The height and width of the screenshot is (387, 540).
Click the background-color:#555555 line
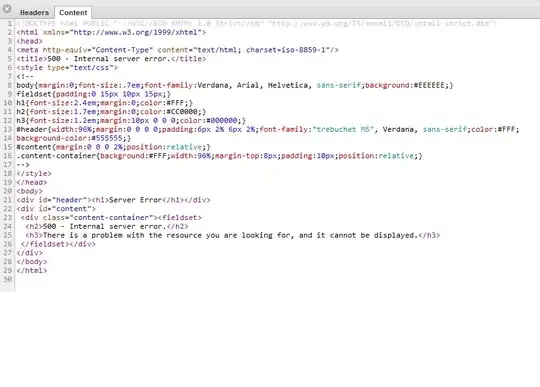click(74, 138)
